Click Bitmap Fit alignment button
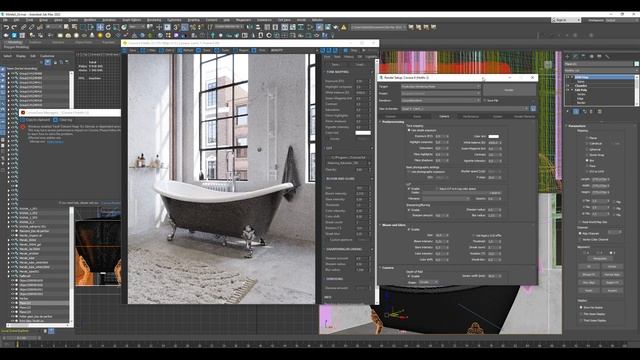640x360 pixels. click(589, 274)
